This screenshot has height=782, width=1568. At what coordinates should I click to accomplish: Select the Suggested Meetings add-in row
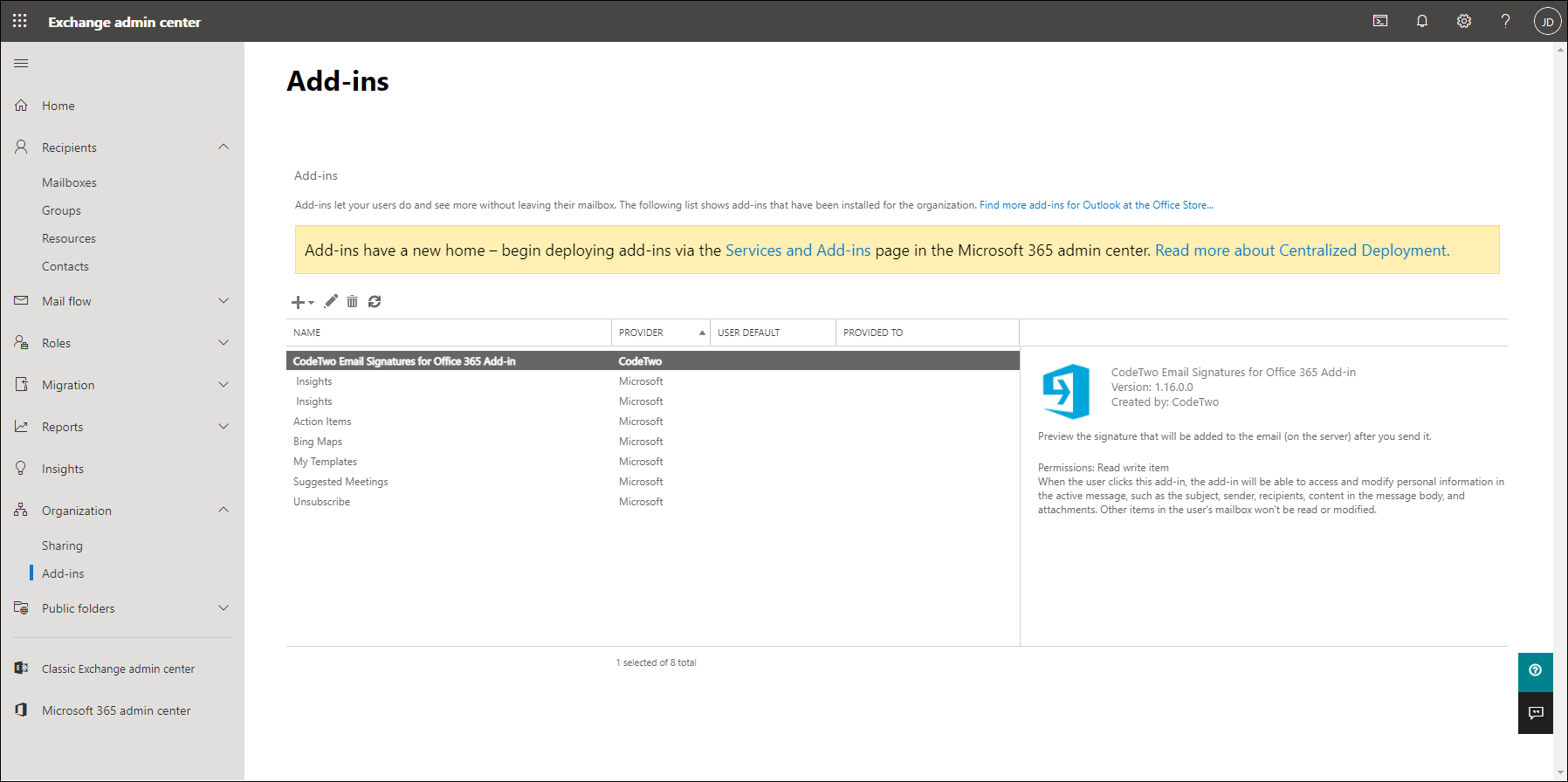653,482
